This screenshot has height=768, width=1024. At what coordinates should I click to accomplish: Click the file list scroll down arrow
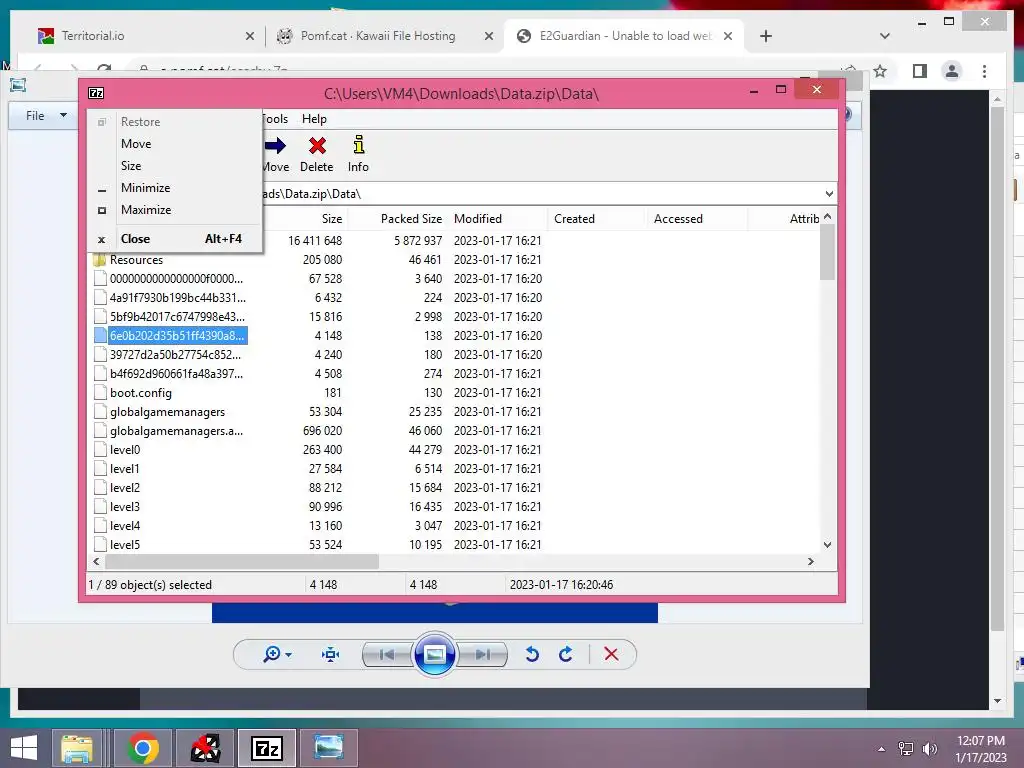click(x=827, y=545)
